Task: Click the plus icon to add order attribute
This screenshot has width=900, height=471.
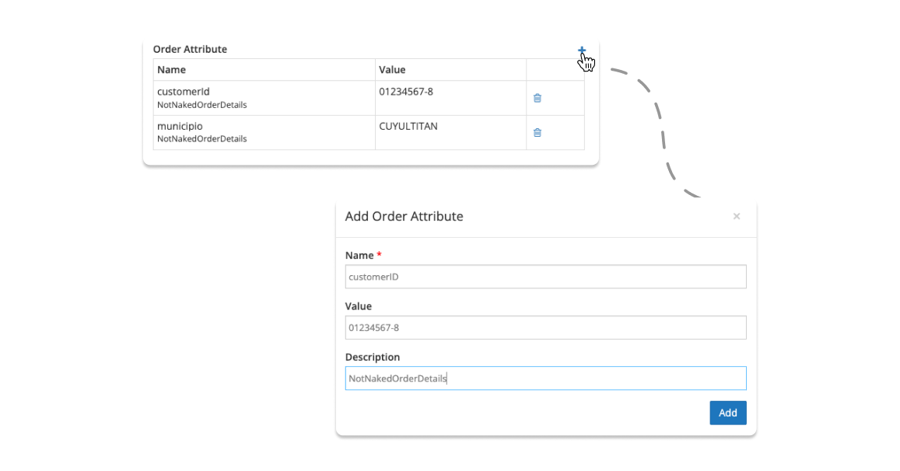Action: pyautogui.click(x=581, y=51)
